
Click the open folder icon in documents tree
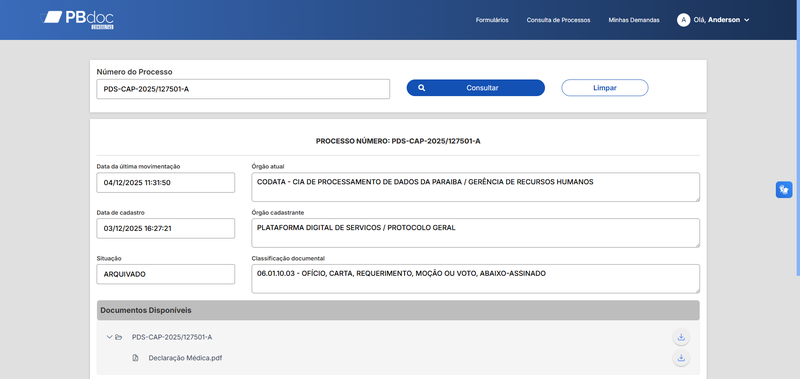(118, 337)
